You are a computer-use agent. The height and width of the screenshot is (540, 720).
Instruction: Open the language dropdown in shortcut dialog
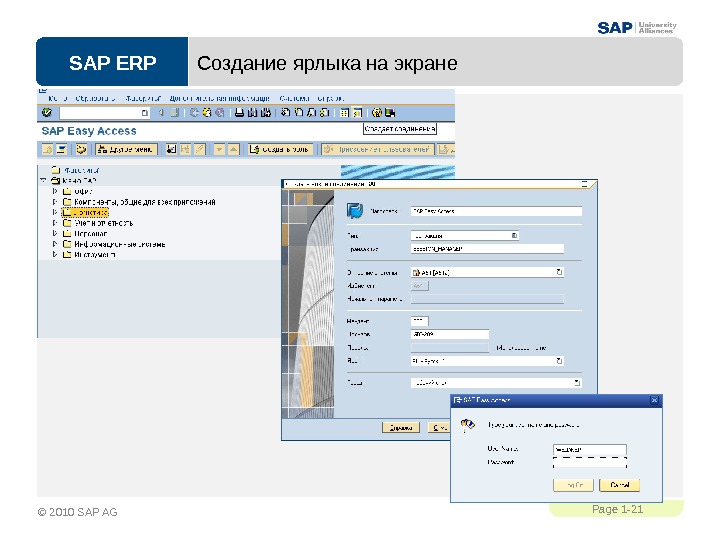coord(559,361)
